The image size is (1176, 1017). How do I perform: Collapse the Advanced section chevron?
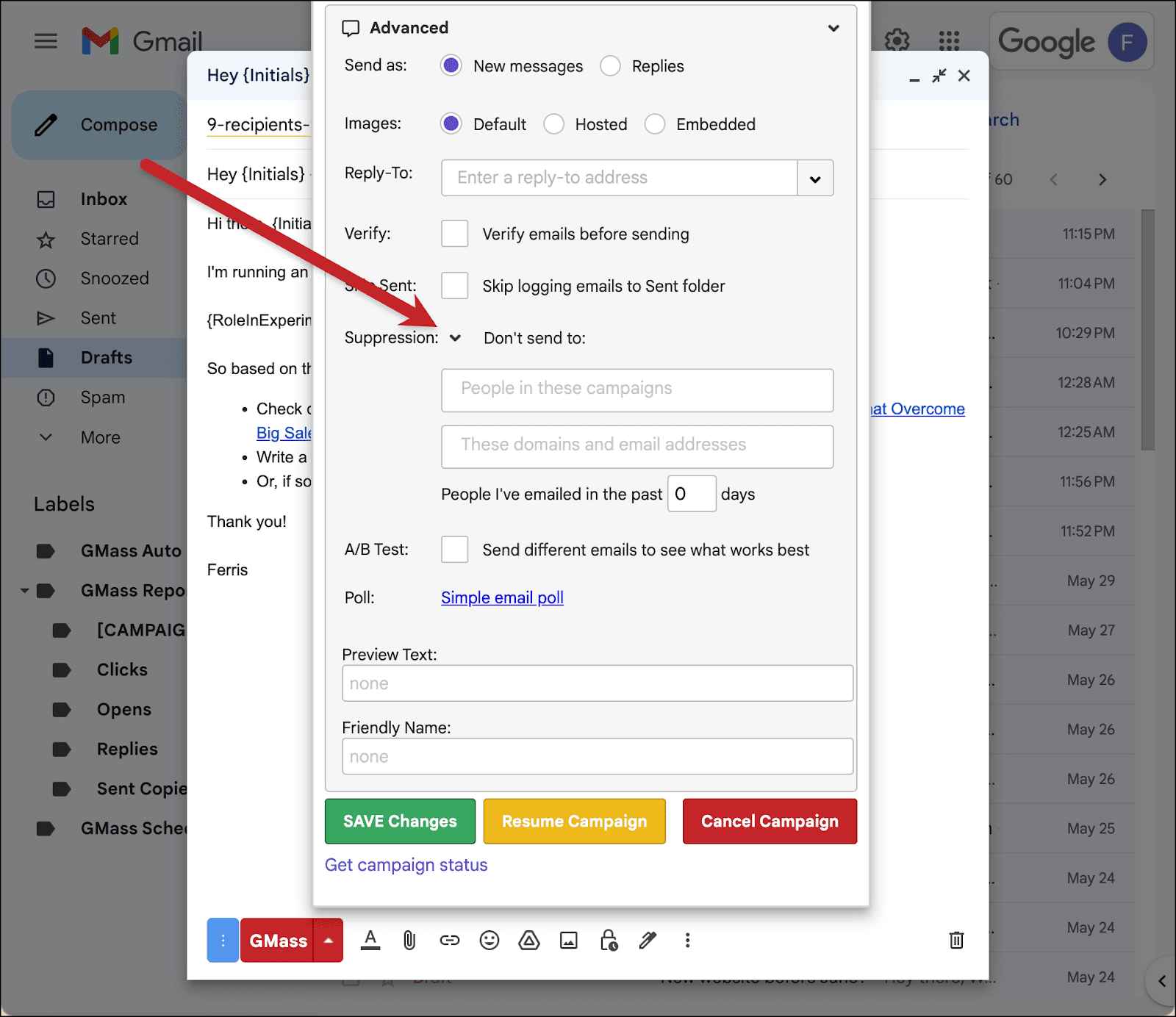tap(833, 28)
